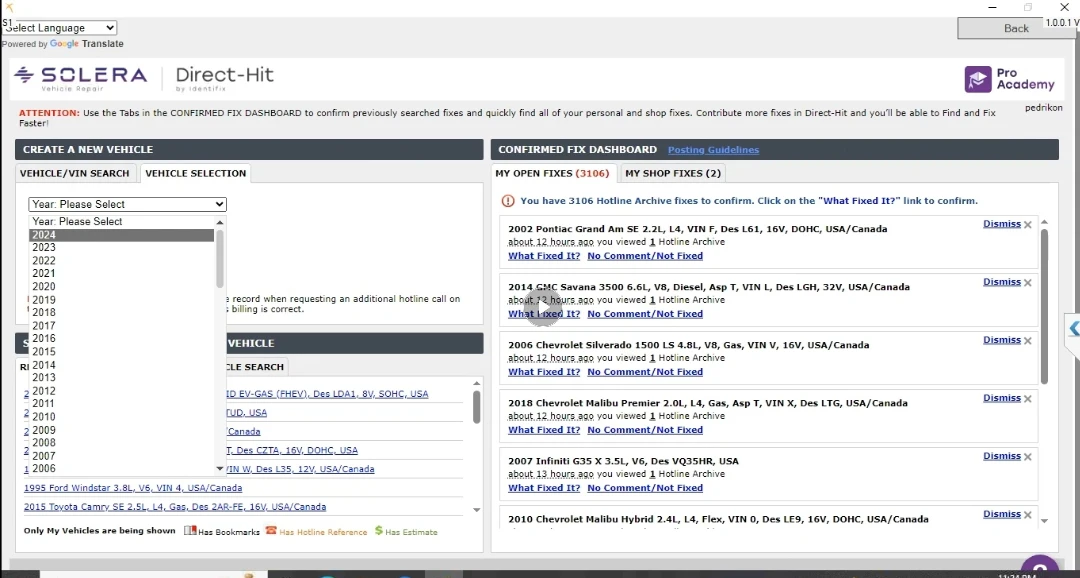1080x578 pixels.
Task: Choose 2023 in the year list
Action: pyautogui.click(x=121, y=247)
